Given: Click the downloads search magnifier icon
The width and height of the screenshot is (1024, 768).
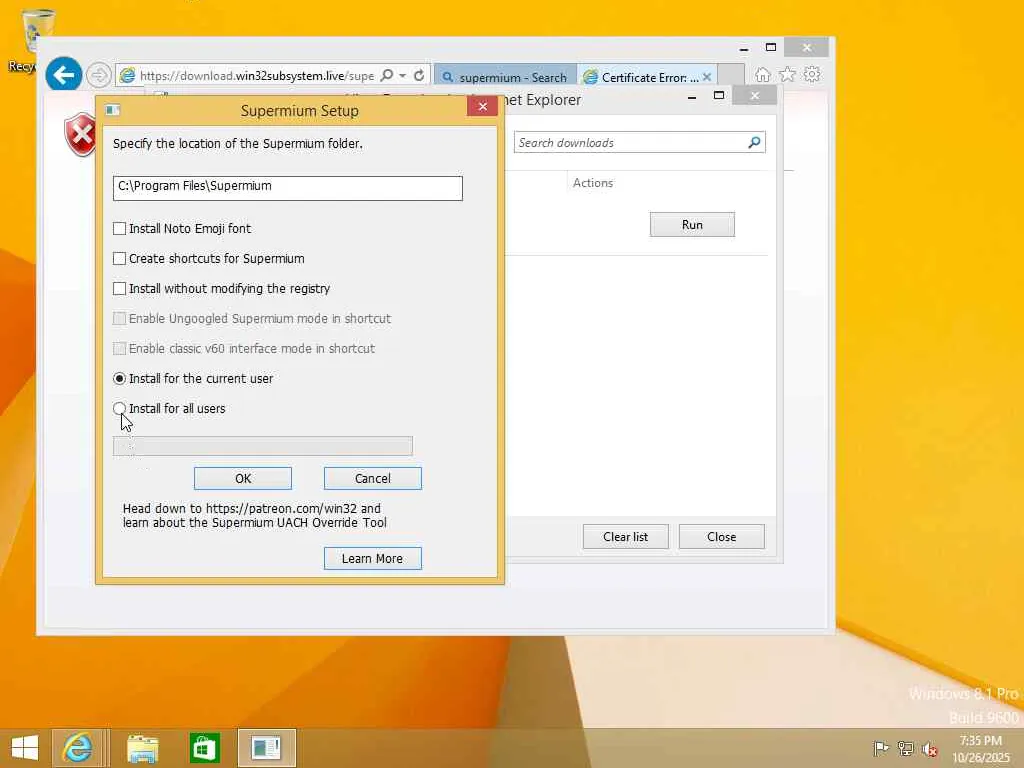Looking at the screenshot, I should [754, 142].
